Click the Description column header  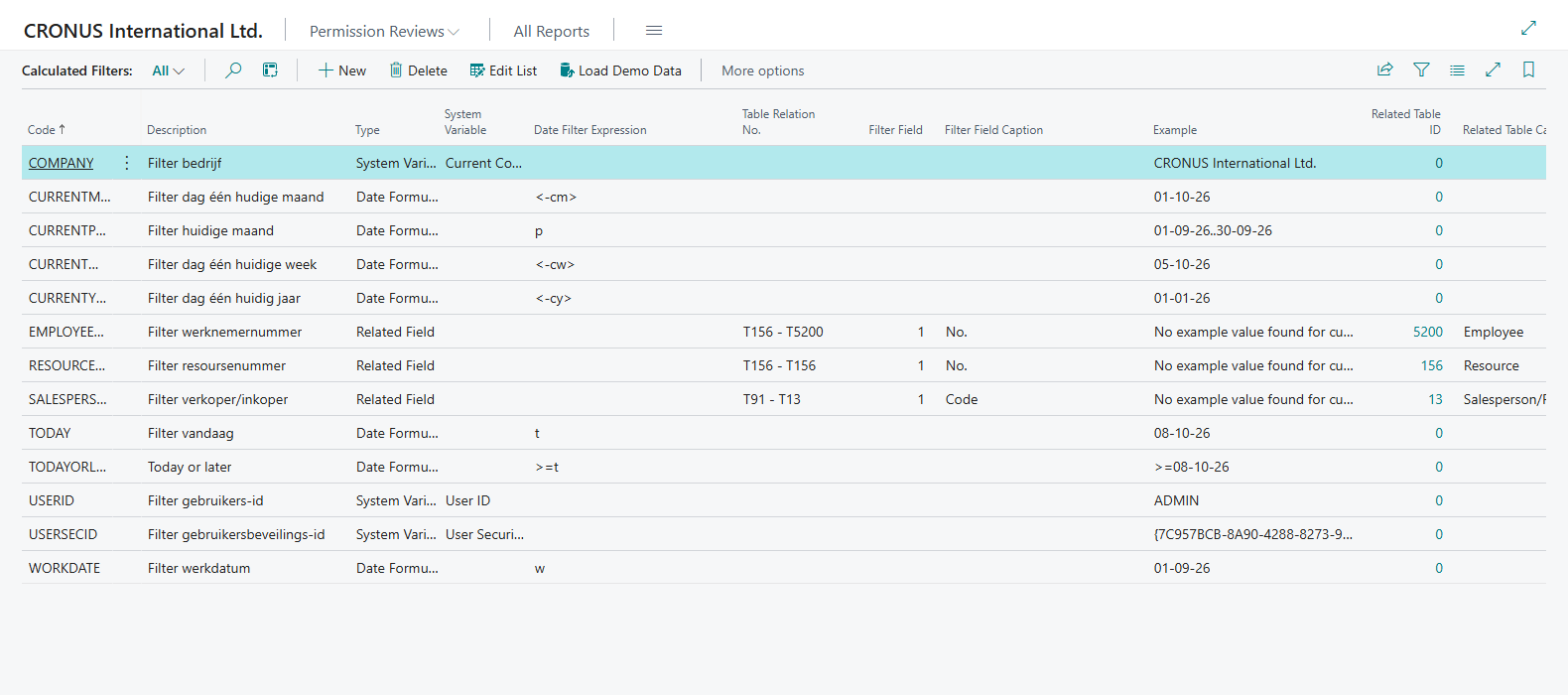tap(177, 130)
